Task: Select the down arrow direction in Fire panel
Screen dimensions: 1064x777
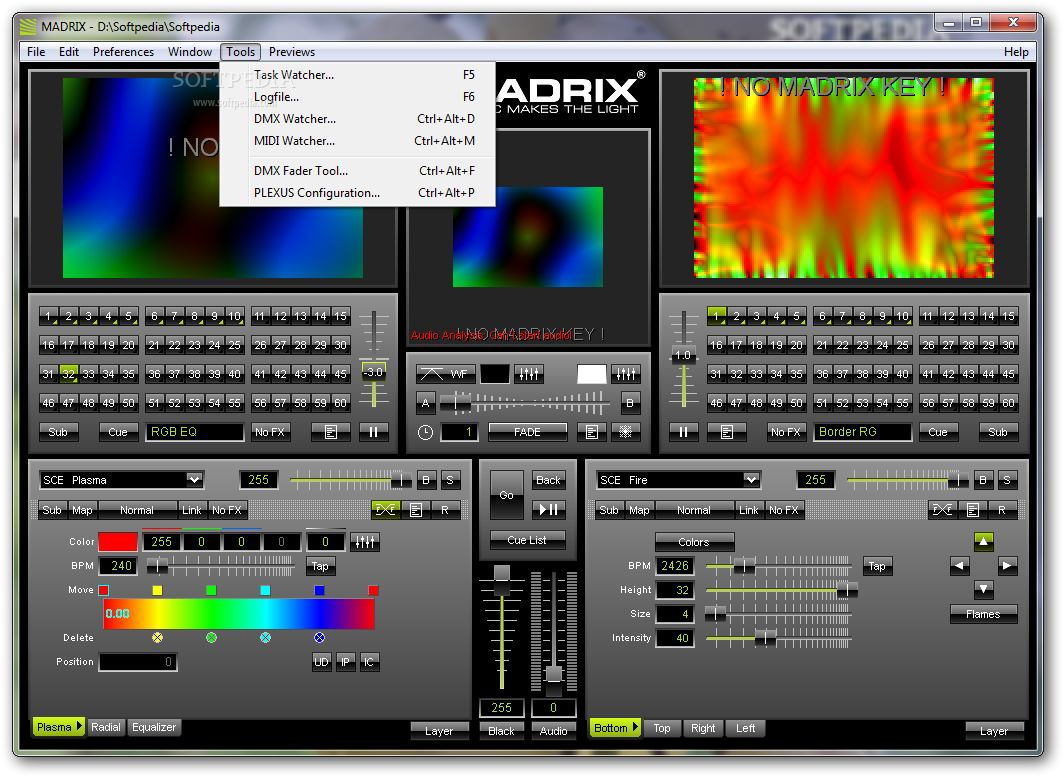Action: tap(983, 588)
